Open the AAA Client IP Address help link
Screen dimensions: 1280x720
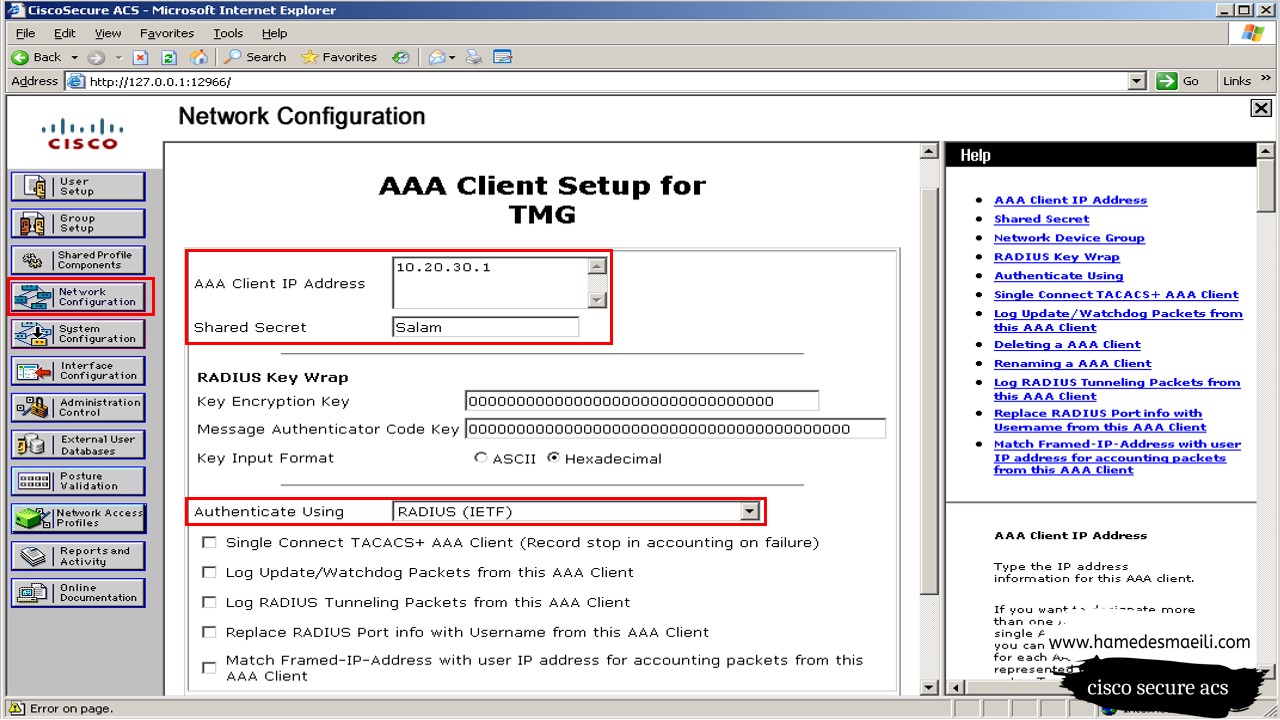(1070, 200)
